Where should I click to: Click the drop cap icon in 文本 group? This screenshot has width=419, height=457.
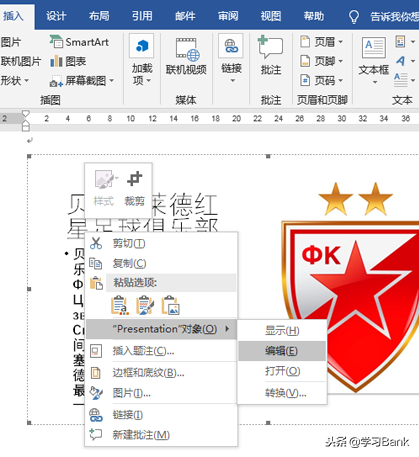click(x=400, y=80)
